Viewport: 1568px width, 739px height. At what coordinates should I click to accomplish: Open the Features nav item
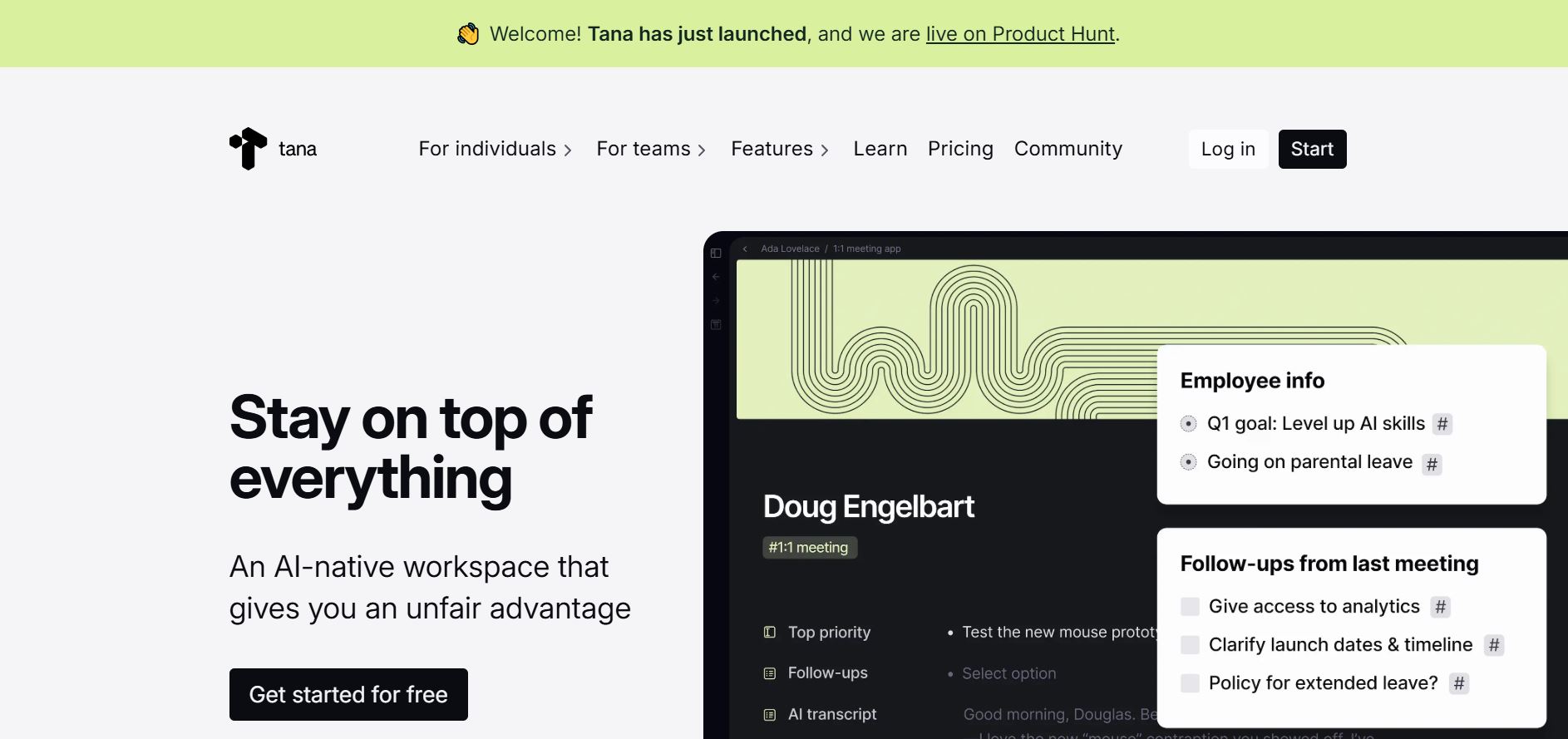(780, 149)
